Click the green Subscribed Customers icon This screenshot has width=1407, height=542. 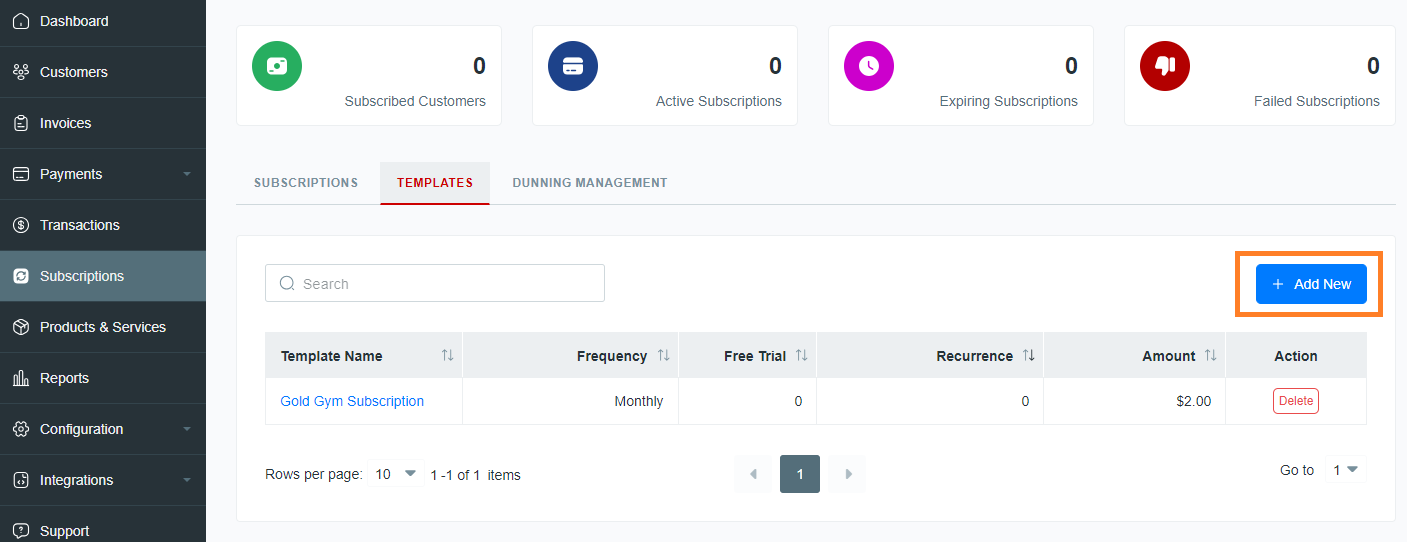(277, 66)
